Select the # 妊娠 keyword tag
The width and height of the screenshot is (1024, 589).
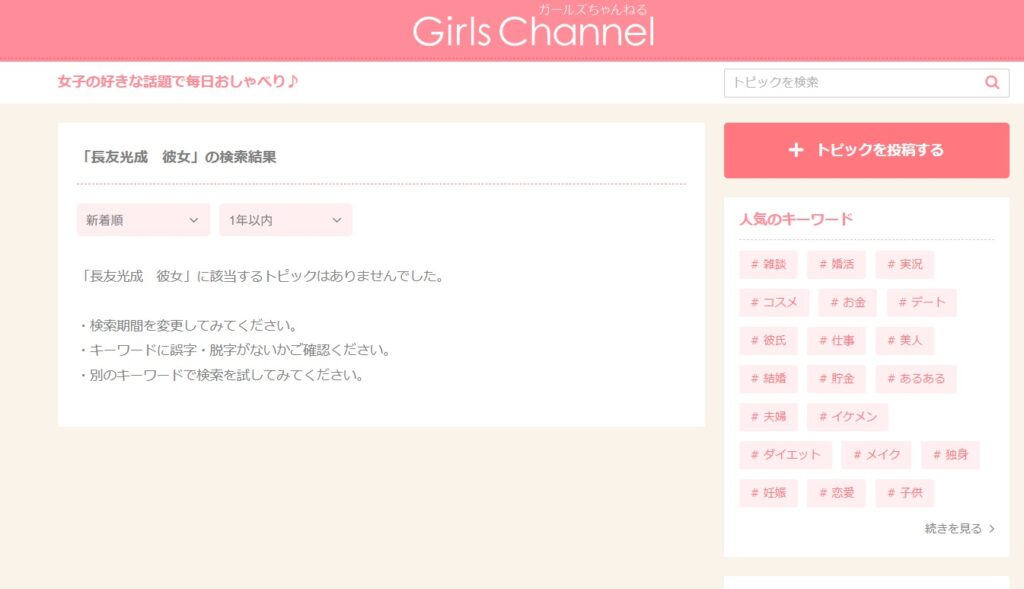768,493
